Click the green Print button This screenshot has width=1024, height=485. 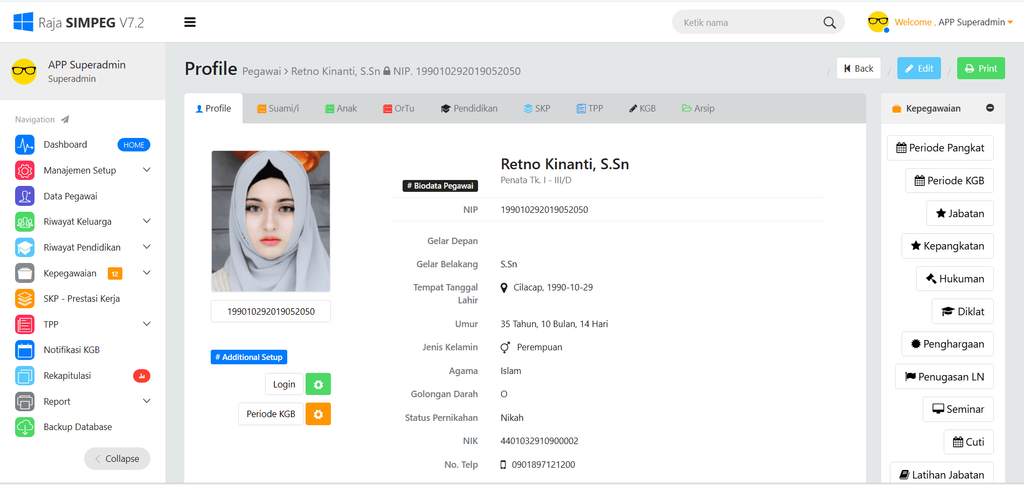(x=981, y=69)
